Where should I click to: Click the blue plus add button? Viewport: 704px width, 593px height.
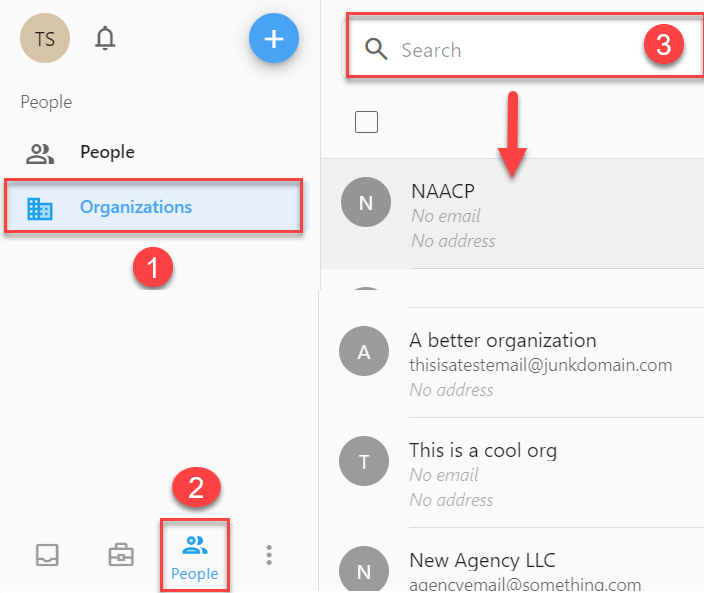pos(274,38)
